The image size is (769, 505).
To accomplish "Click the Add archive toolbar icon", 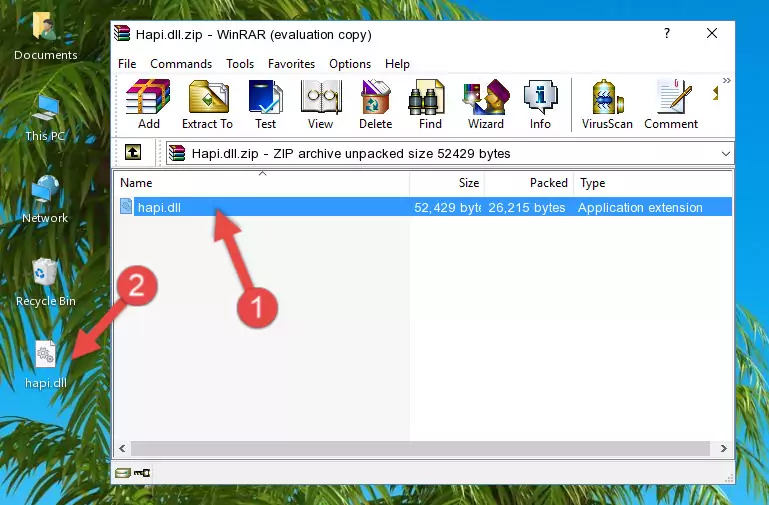I will coord(148,104).
